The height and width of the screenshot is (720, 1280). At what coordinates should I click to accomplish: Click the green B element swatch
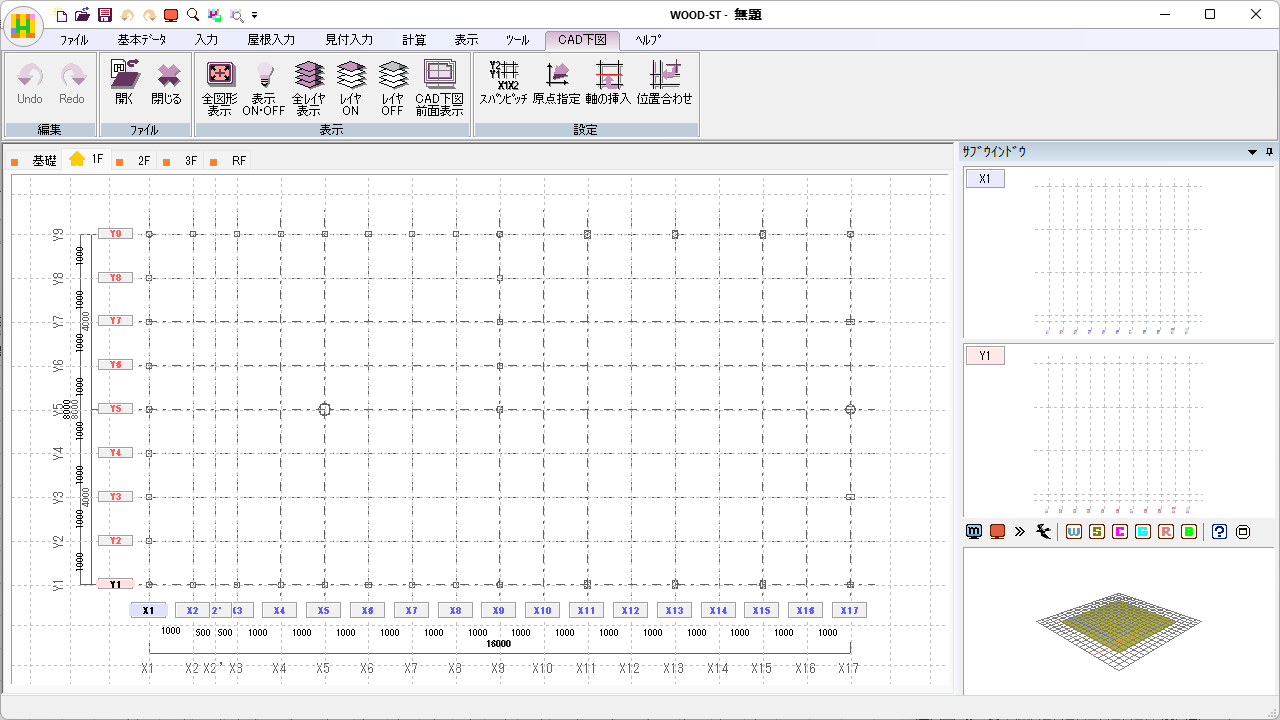1189,532
